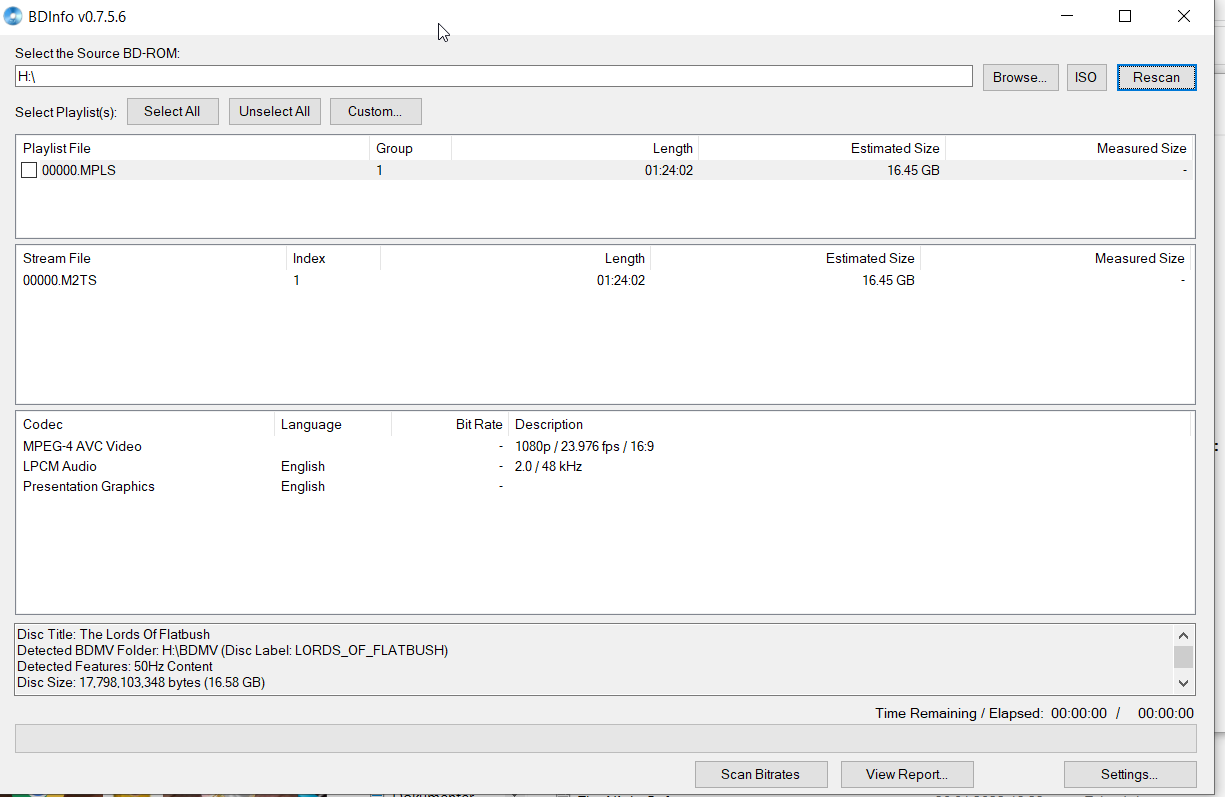Select the LPCM Audio row
The image size is (1225, 797).
coord(605,466)
